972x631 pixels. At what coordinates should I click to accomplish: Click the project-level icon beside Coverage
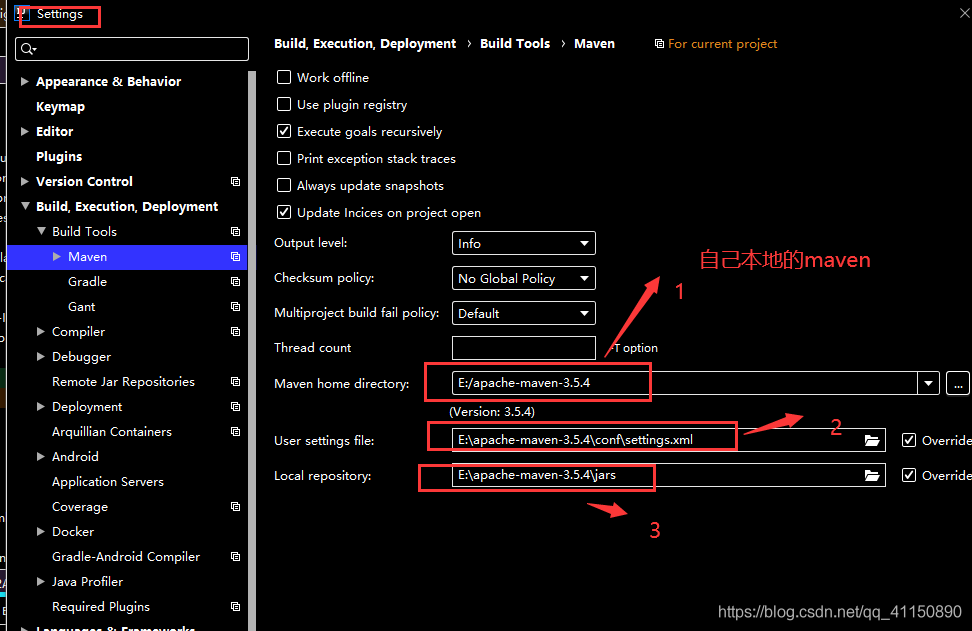point(235,507)
